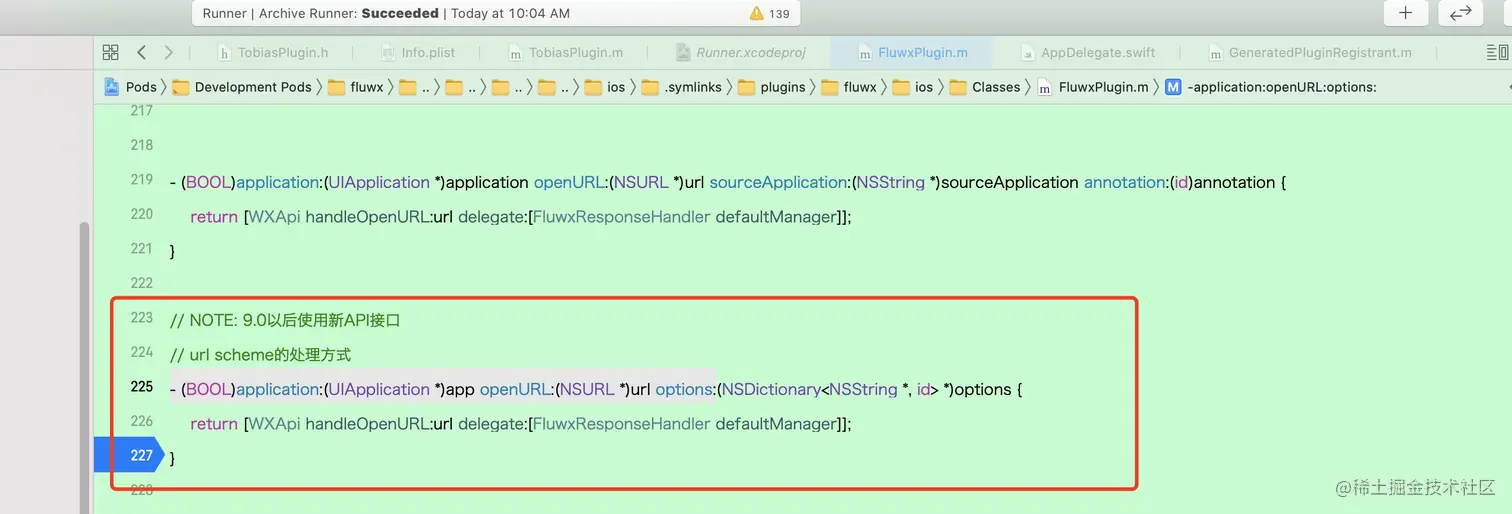Open the issues list via the 139 warnings icon
1512x514 pixels.
point(768,13)
